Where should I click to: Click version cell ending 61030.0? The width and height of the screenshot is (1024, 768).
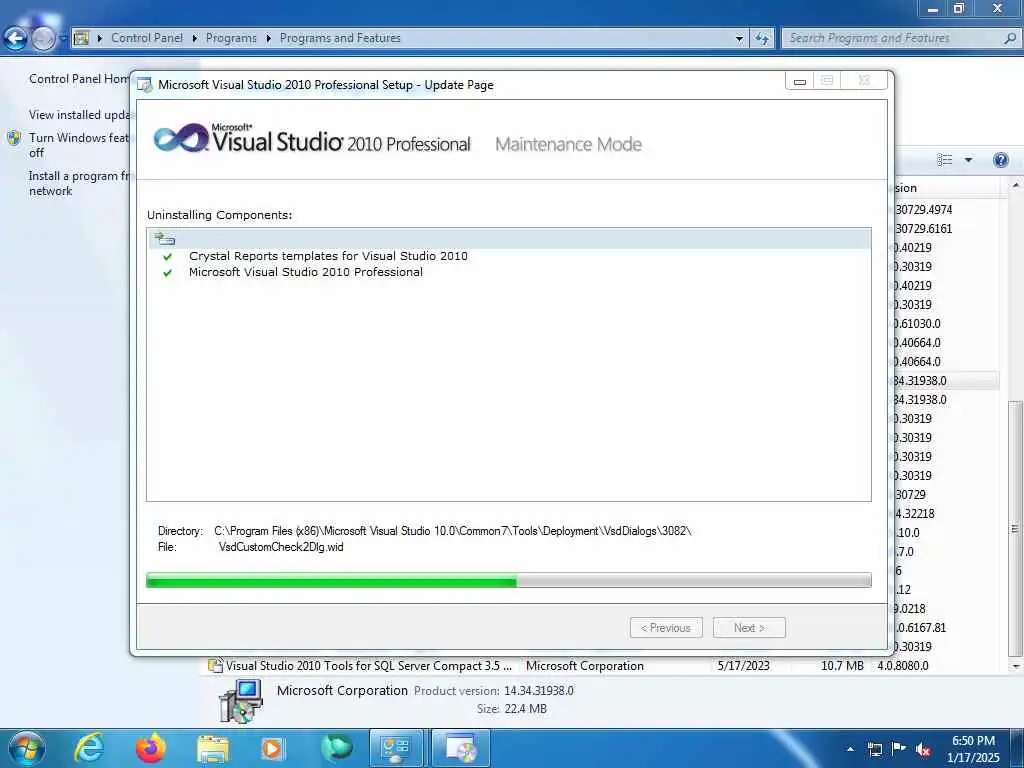pos(918,323)
